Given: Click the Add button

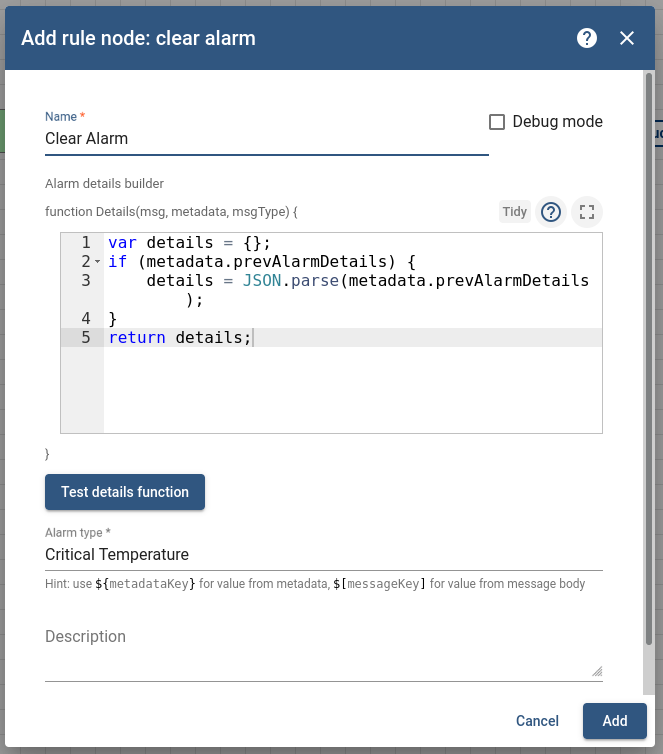Looking at the screenshot, I should tap(615, 721).
